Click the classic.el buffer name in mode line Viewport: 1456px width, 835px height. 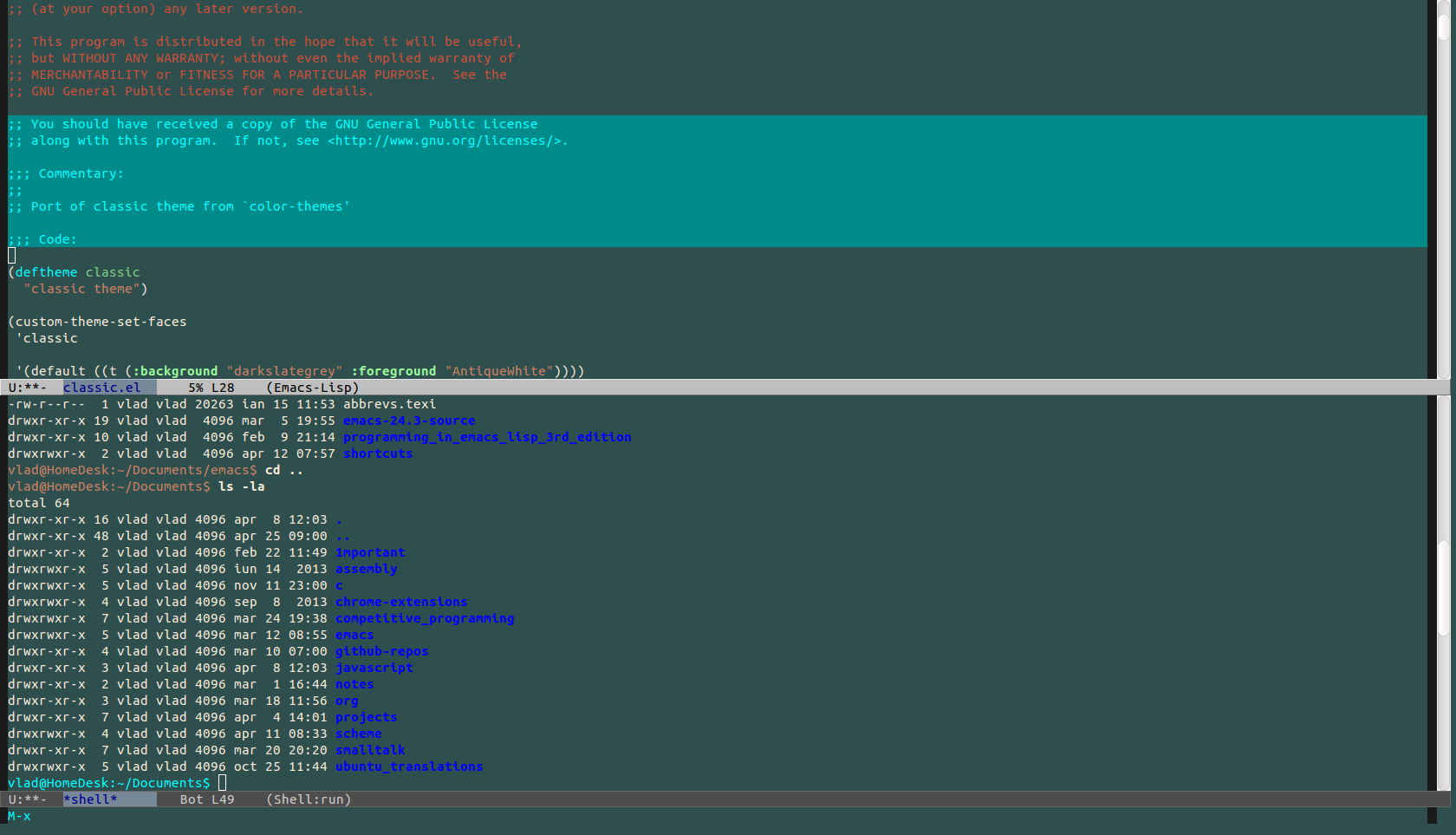click(101, 388)
